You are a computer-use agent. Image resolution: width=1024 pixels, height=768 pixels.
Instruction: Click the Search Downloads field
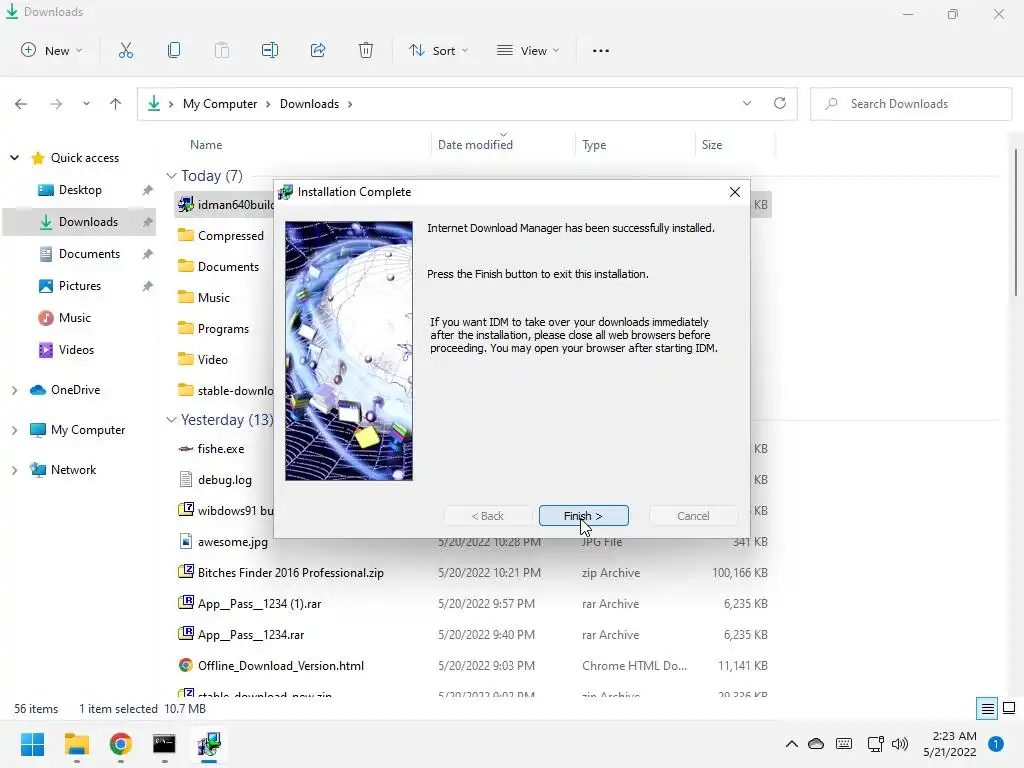click(911, 104)
